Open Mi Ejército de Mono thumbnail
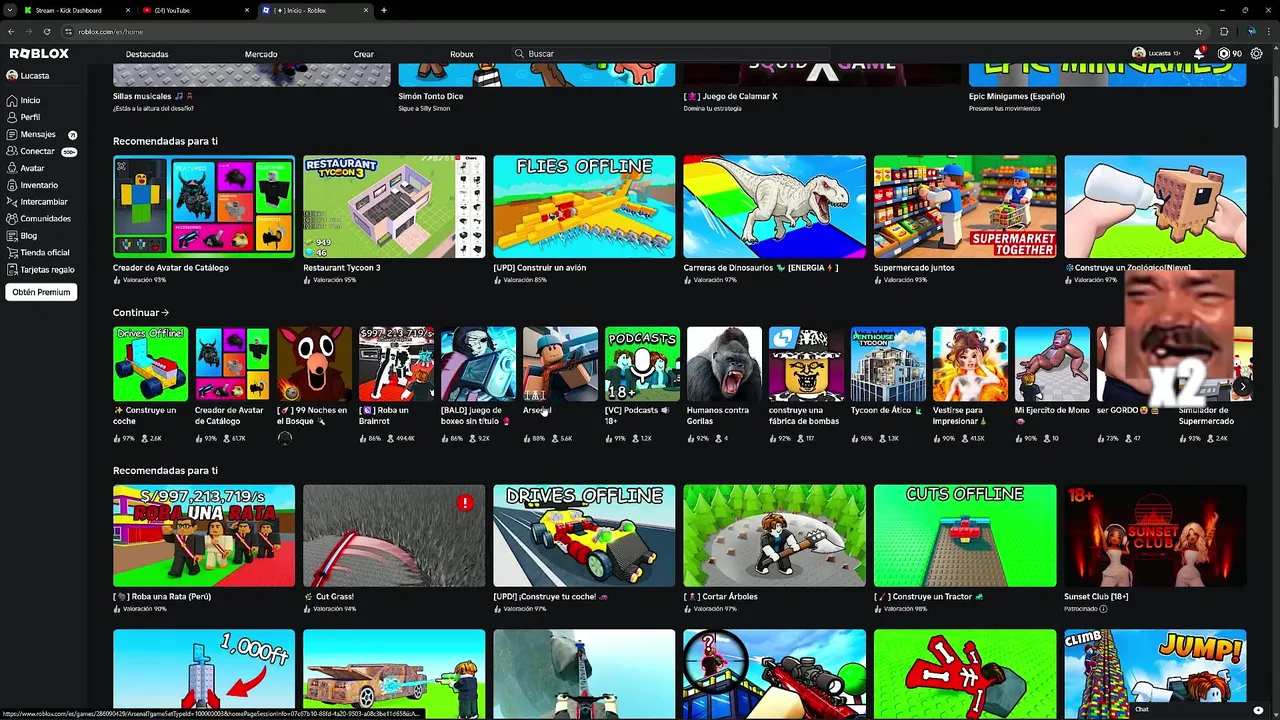1280x720 pixels. coord(1052,364)
